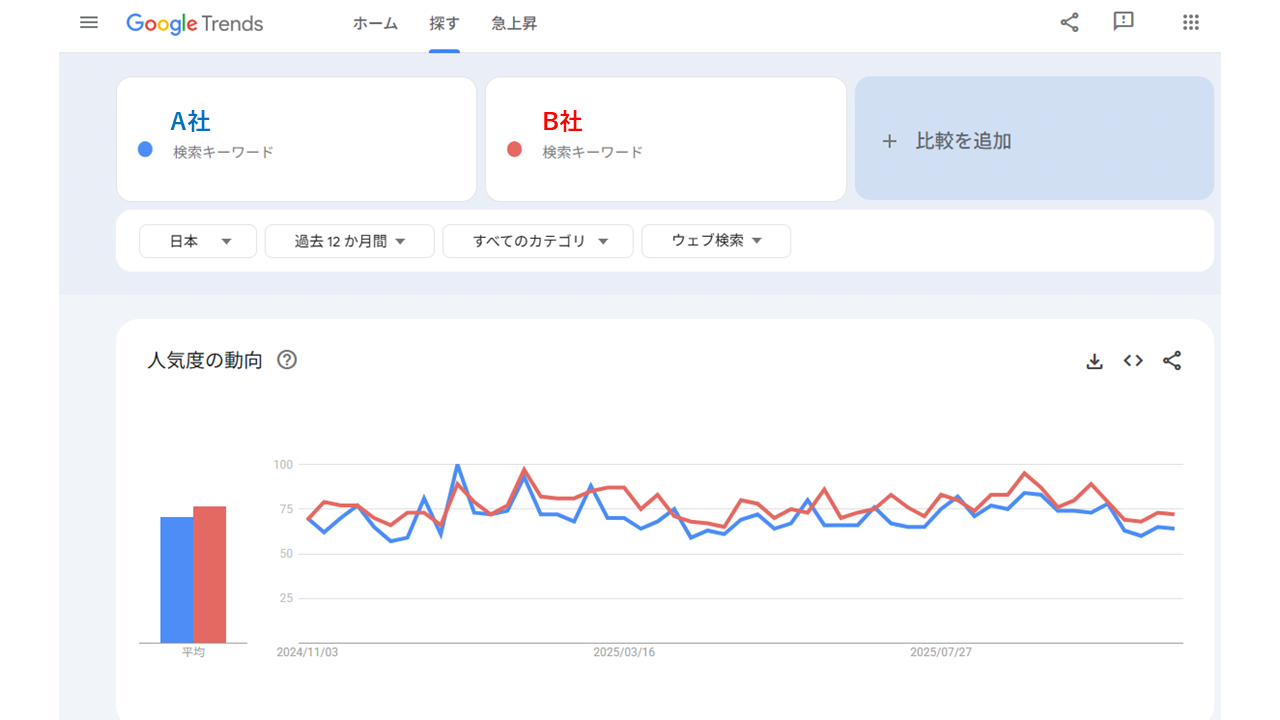This screenshot has height=720, width=1280.
Task: Open the send feedback icon
Action: (1123, 22)
